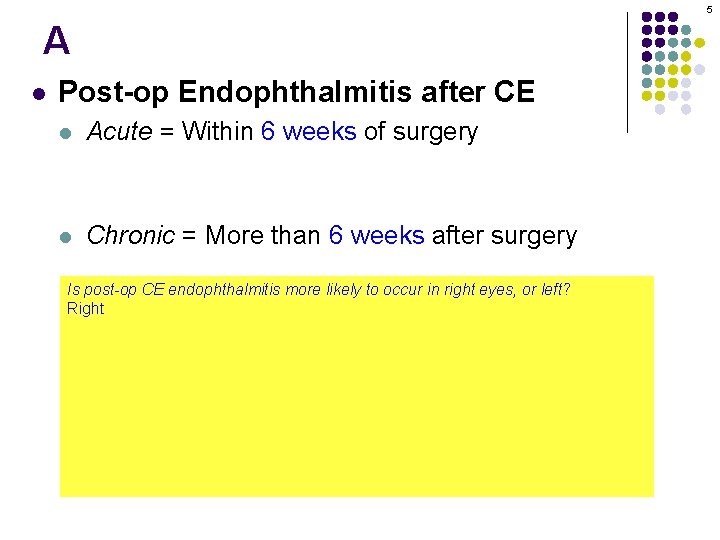Click the words 'after surgery' in the Chronic line
This screenshot has height=540, width=720.
pyautogui.click(x=504, y=236)
